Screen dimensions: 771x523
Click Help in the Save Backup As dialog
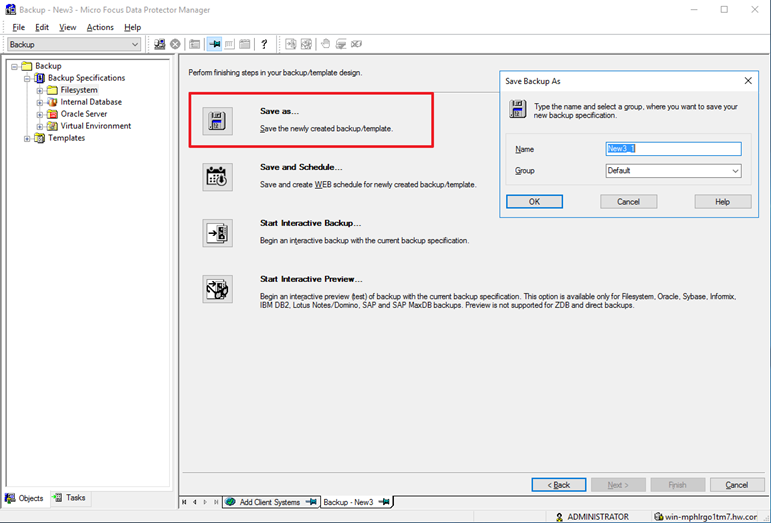[x=723, y=202]
